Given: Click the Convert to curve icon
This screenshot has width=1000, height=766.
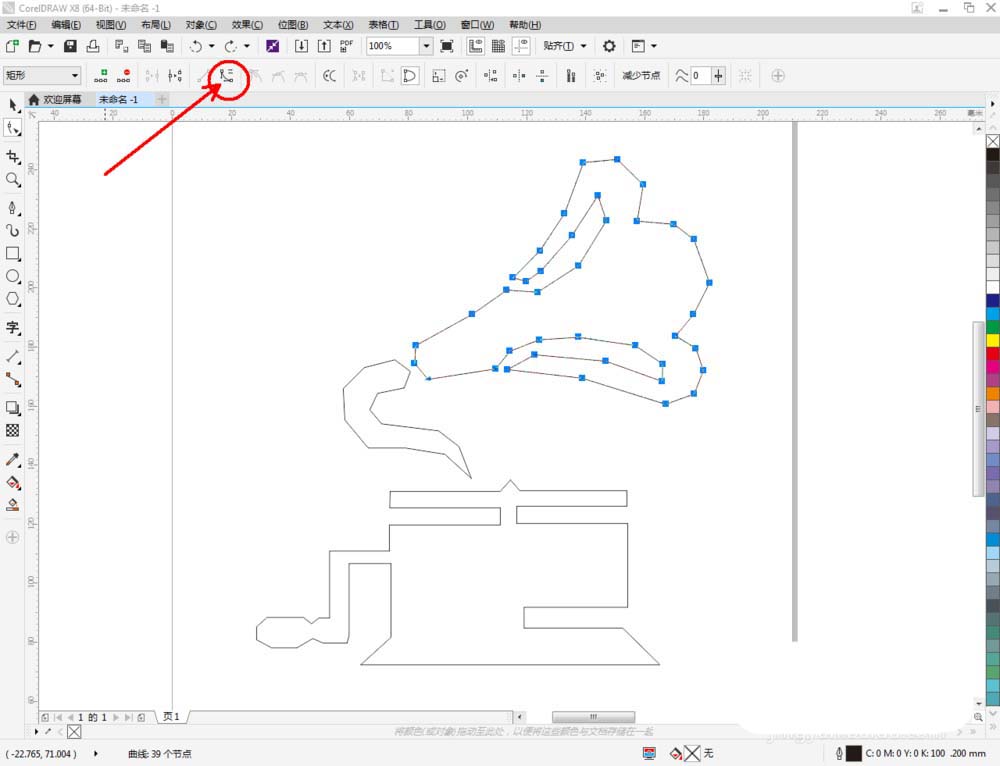Looking at the screenshot, I should (226, 76).
